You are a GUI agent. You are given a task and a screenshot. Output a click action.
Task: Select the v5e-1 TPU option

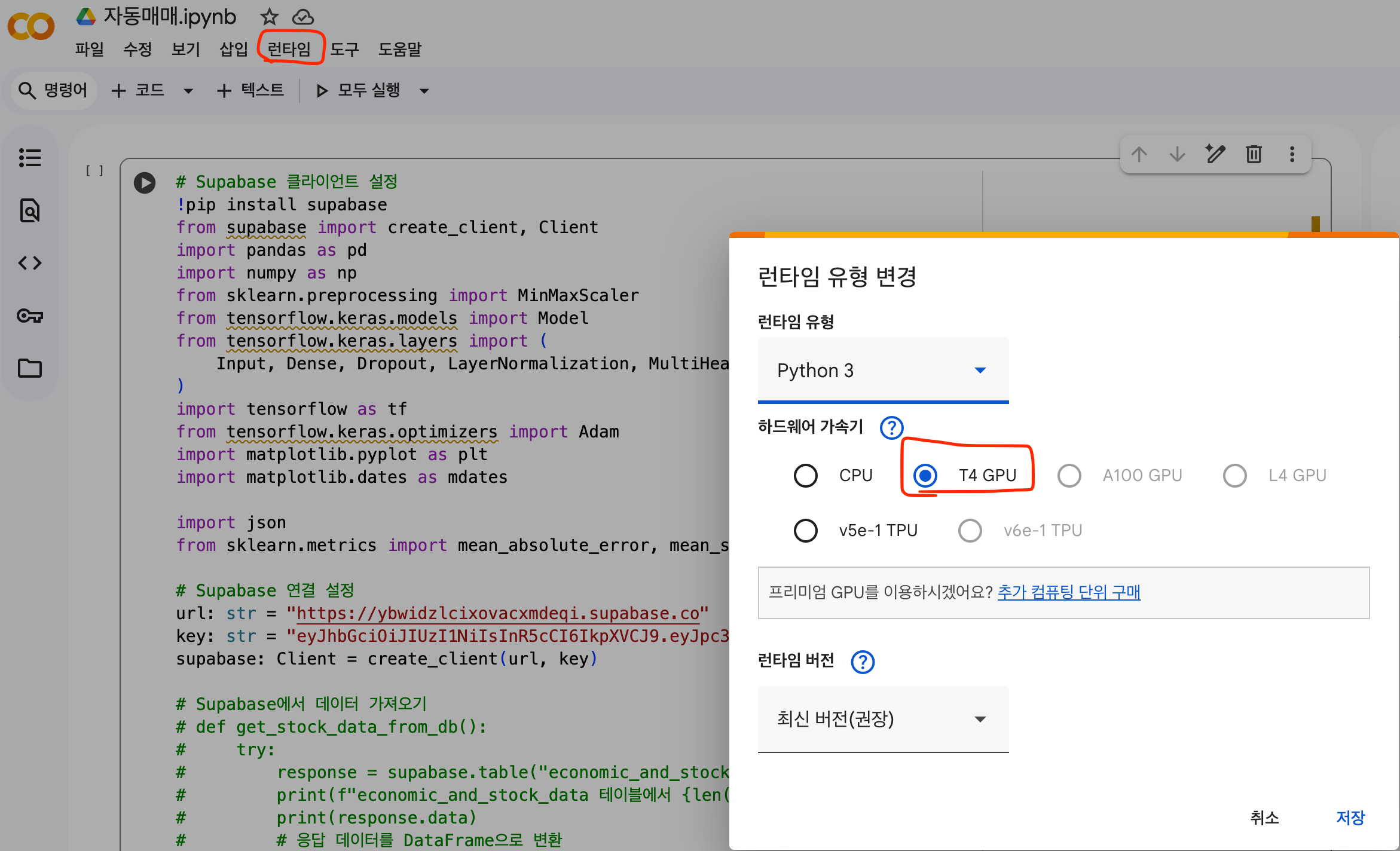[x=806, y=531]
